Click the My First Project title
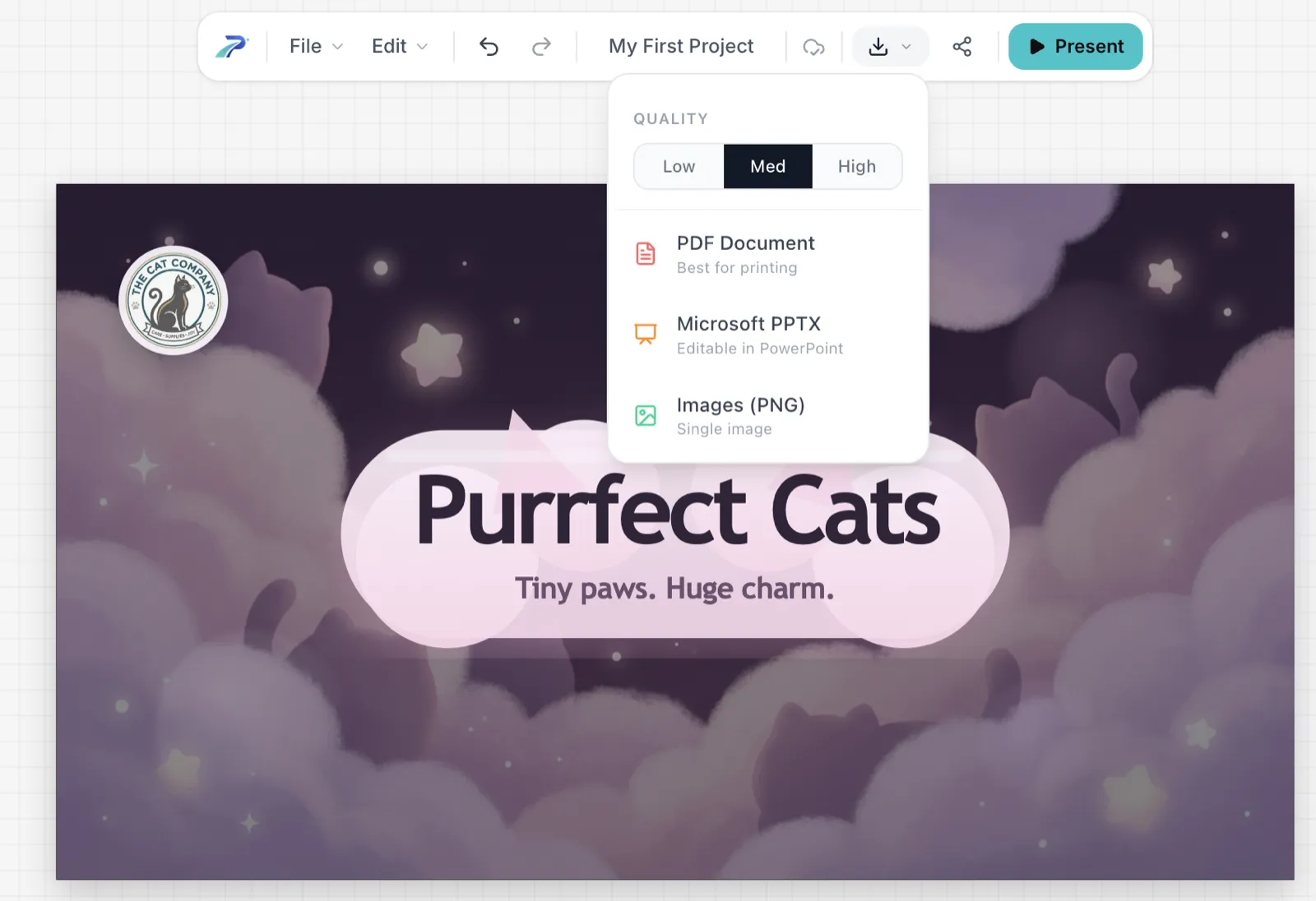1316x901 pixels. point(681,47)
